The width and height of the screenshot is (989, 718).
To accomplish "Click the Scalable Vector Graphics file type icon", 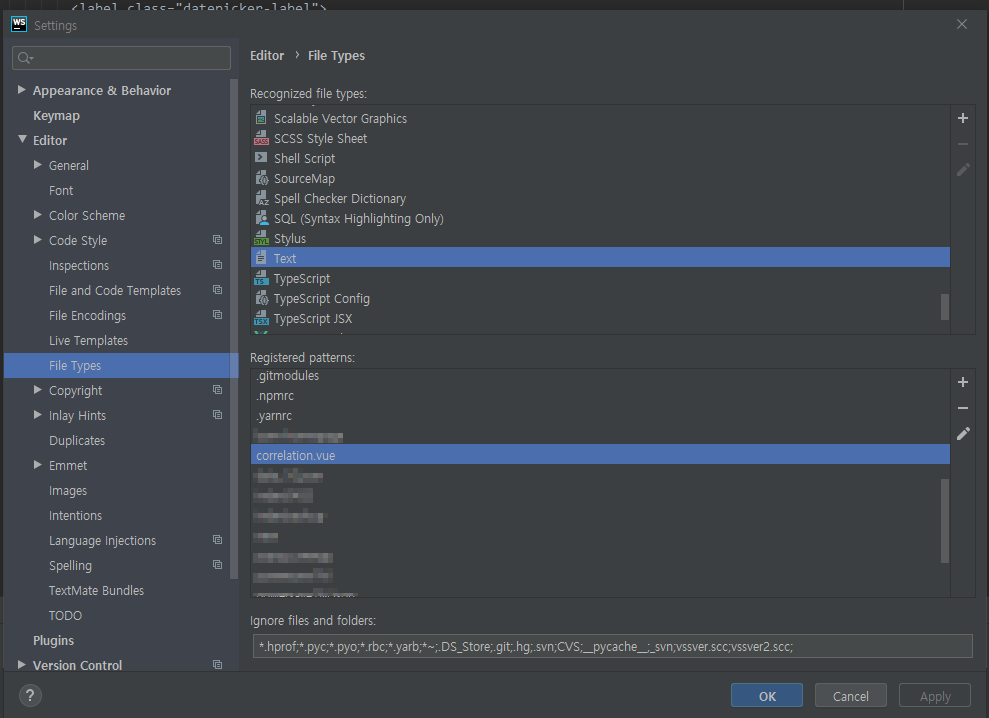I will [261, 118].
